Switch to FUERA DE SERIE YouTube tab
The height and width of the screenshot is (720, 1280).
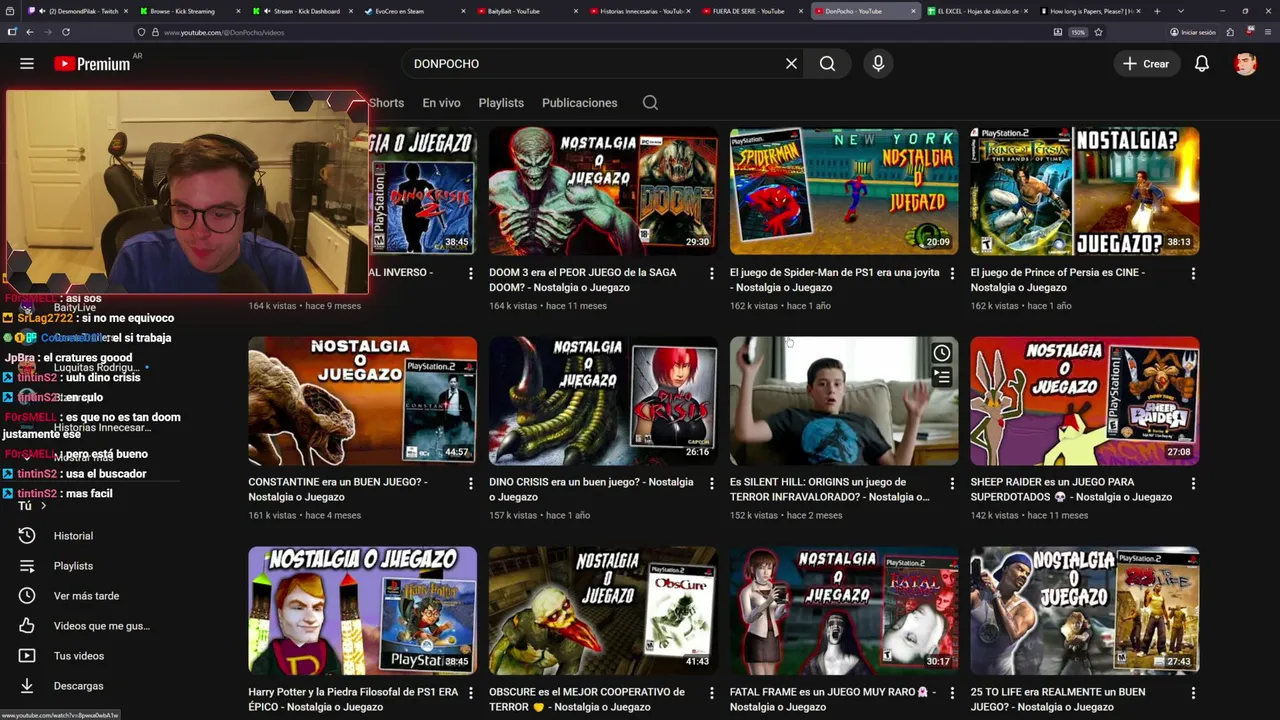pos(753,11)
